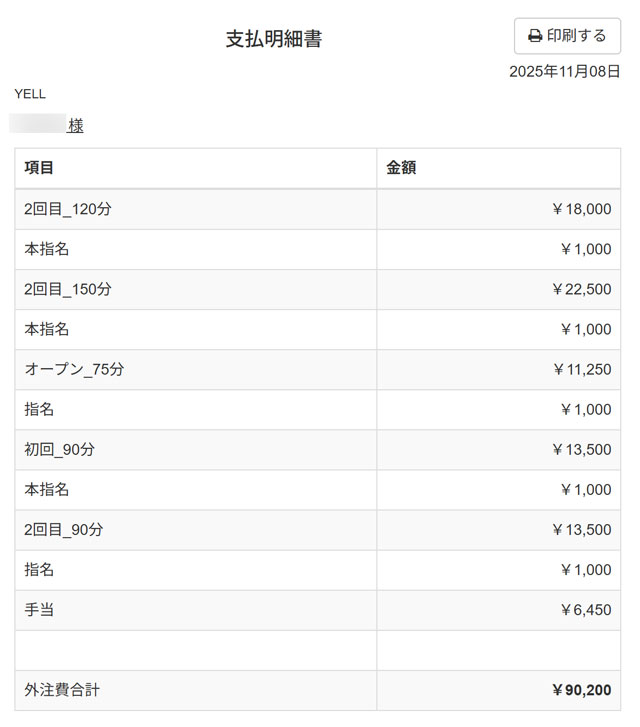Screen dimensions: 640x727
Task: Click the YELL company name
Action: pyautogui.click(x=30, y=94)
